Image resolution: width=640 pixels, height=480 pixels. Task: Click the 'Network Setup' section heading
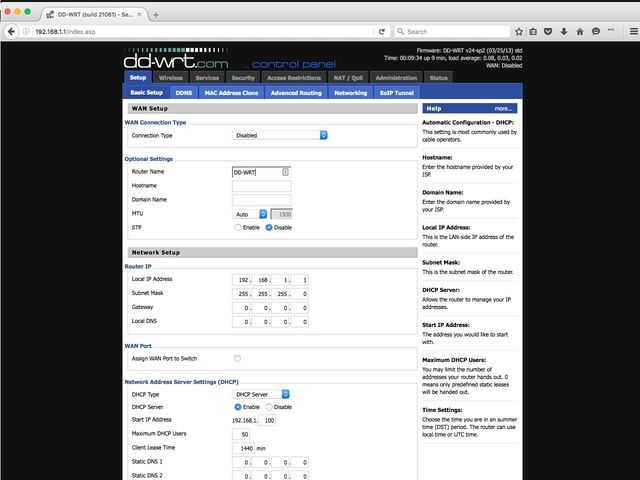click(x=156, y=253)
